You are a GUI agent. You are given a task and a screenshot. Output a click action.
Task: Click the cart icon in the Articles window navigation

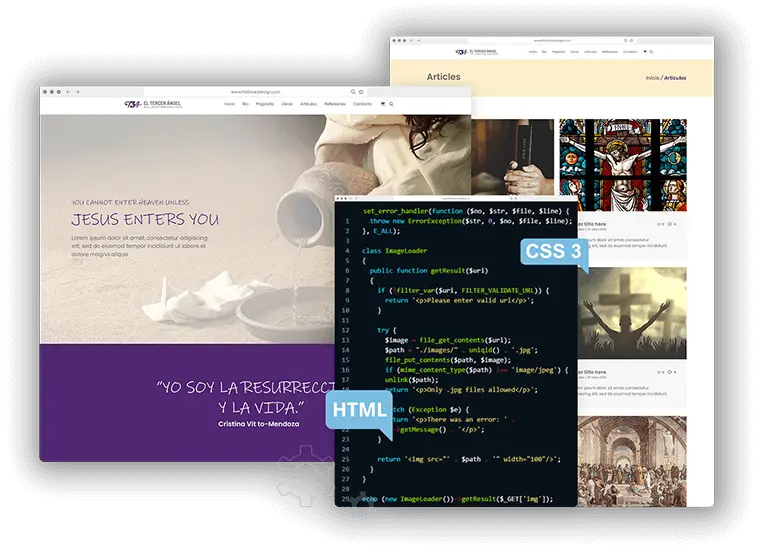point(645,51)
